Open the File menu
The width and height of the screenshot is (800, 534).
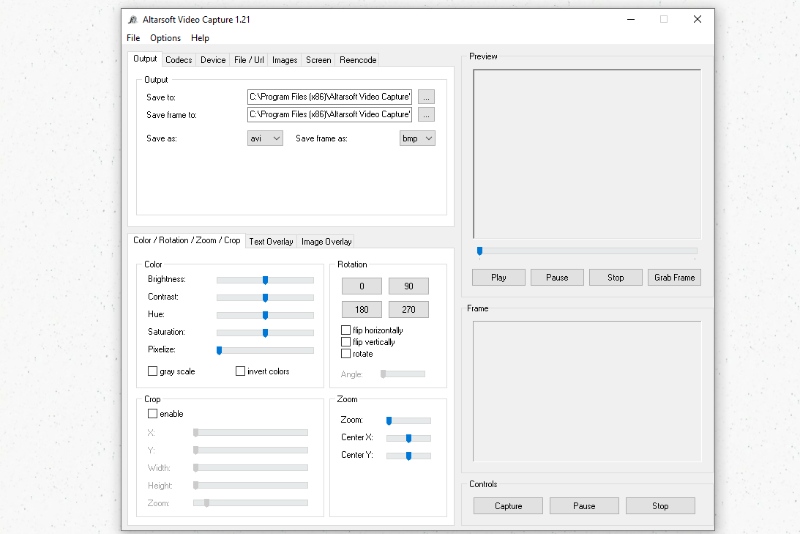pos(133,38)
